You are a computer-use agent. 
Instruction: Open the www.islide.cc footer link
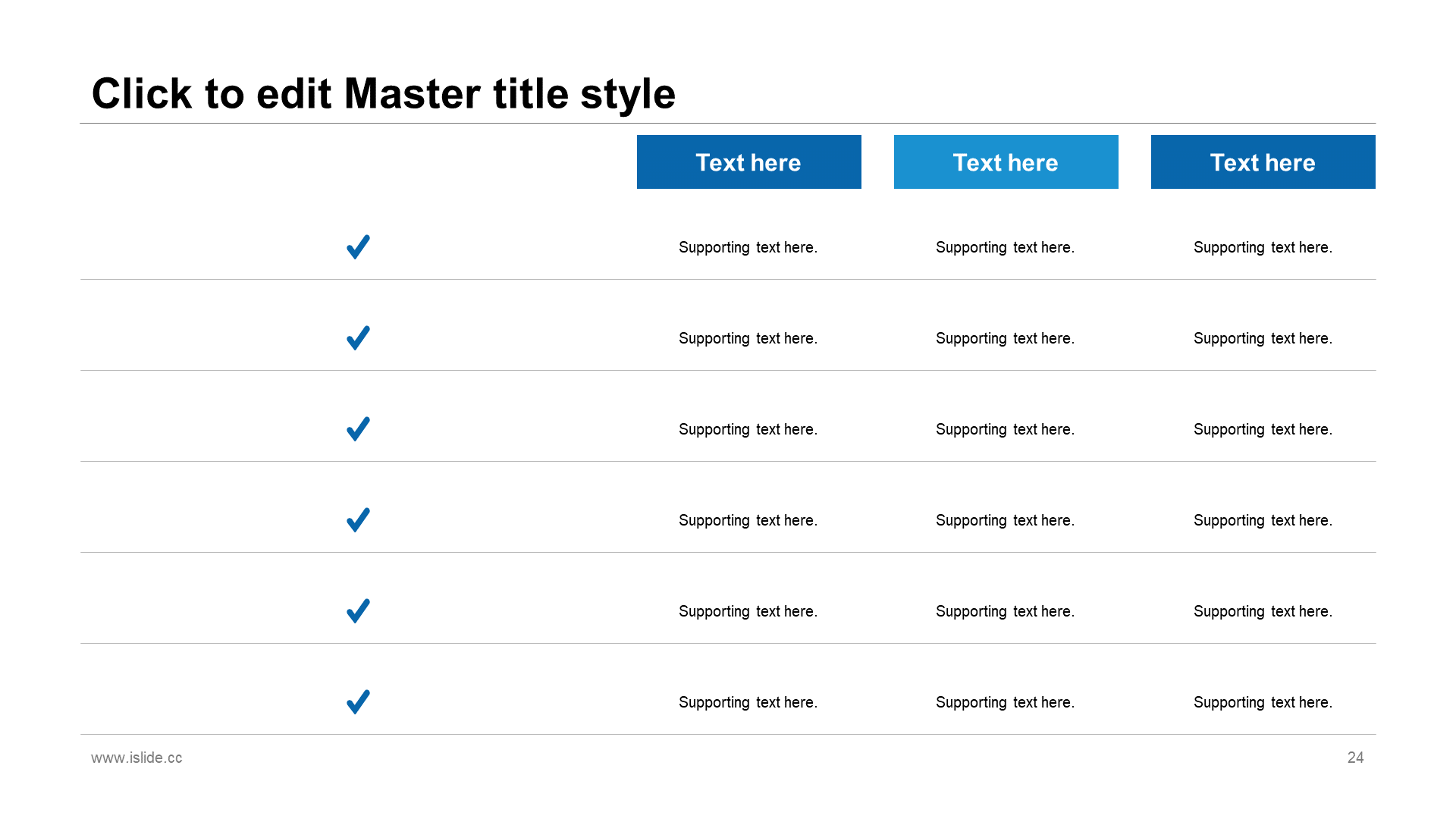136,758
